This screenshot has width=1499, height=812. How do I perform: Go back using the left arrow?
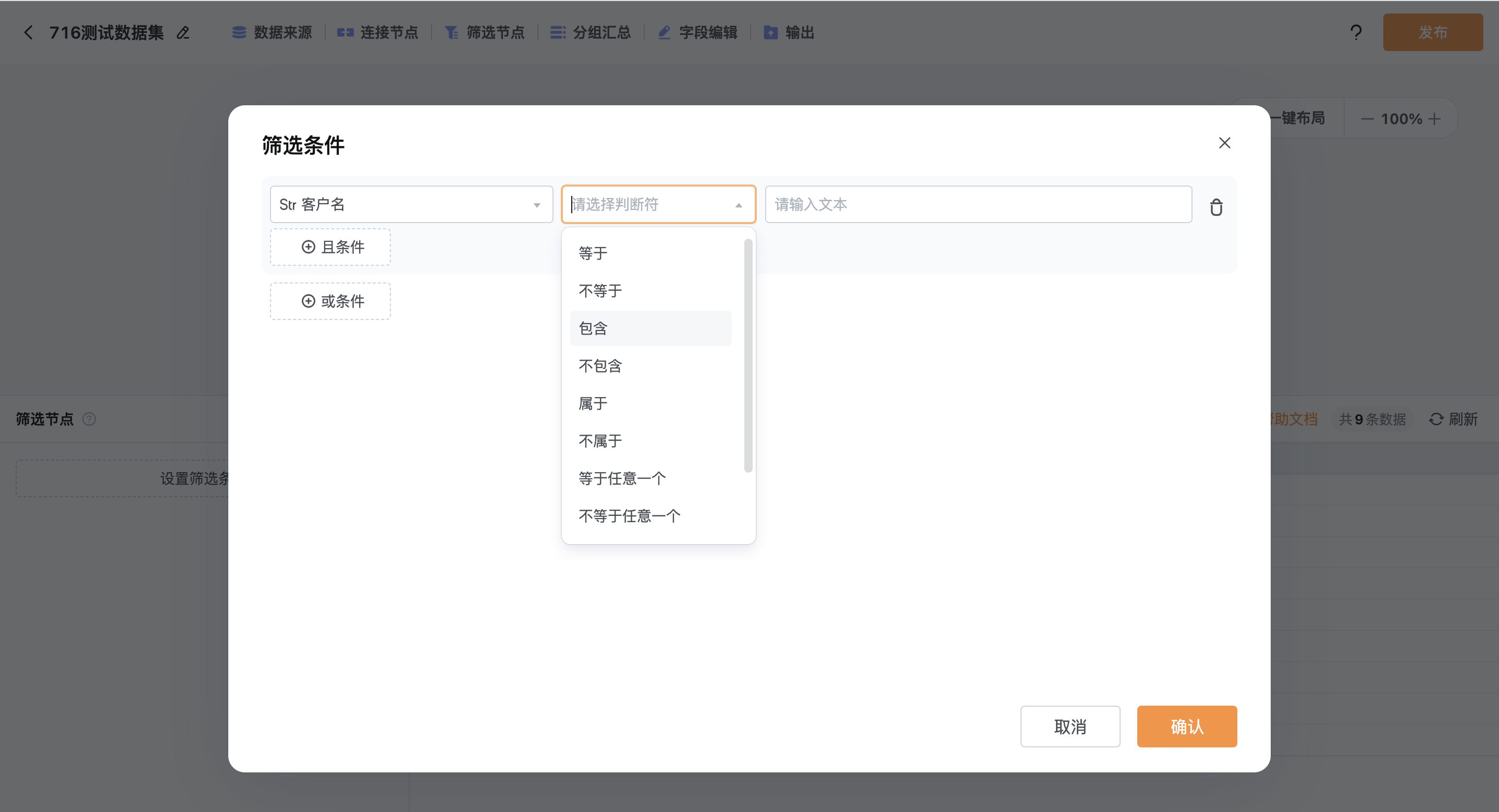28,33
